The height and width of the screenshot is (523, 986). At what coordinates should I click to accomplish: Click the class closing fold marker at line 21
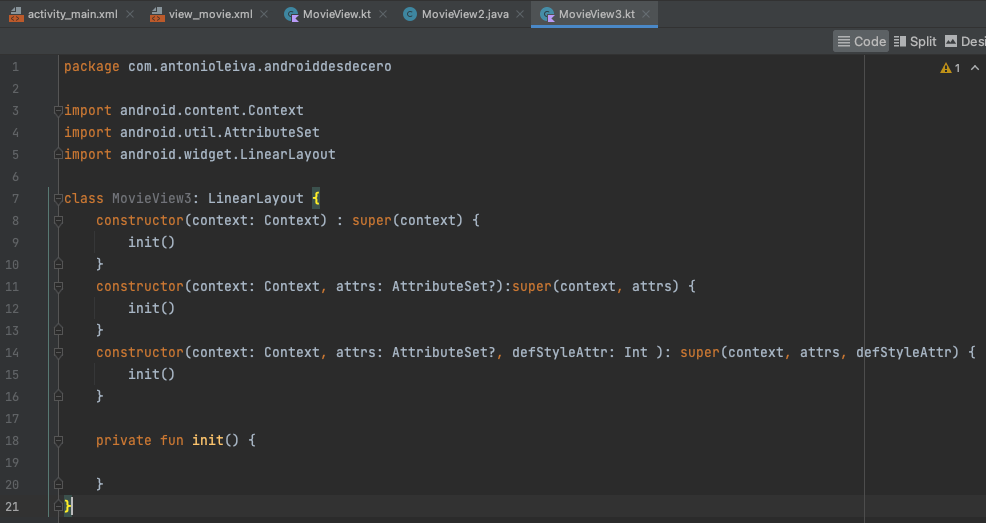[x=58, y=506]
